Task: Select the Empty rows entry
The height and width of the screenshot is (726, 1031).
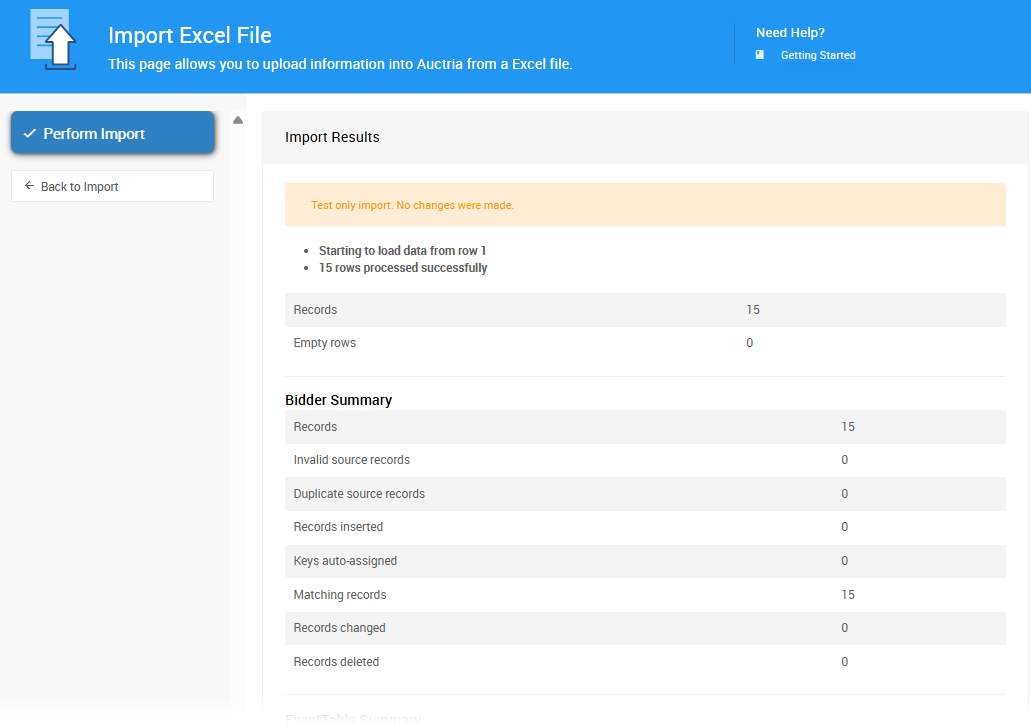Action: [x=646, y=342]
